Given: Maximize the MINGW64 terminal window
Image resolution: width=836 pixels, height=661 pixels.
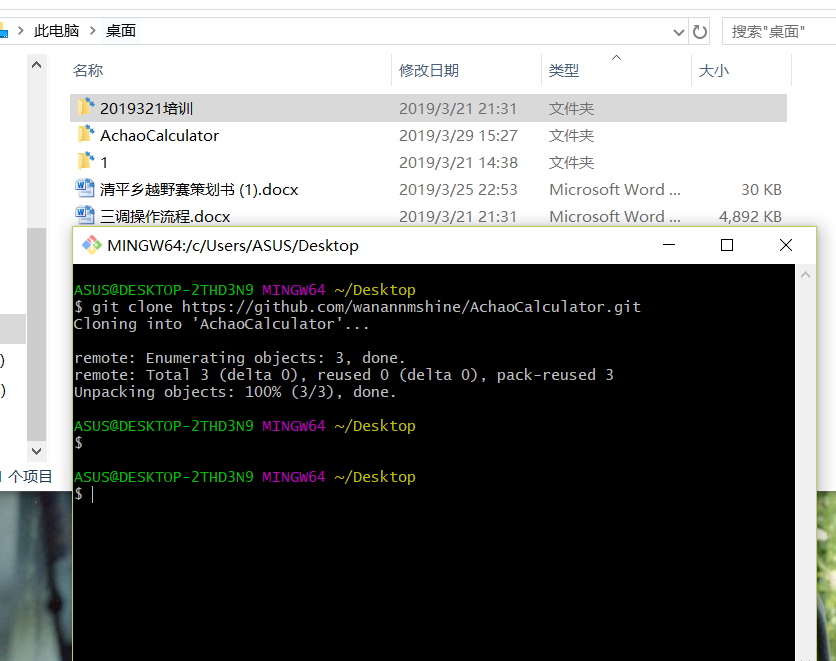Looking at the screenshot, I should click(x=727, y=245).
